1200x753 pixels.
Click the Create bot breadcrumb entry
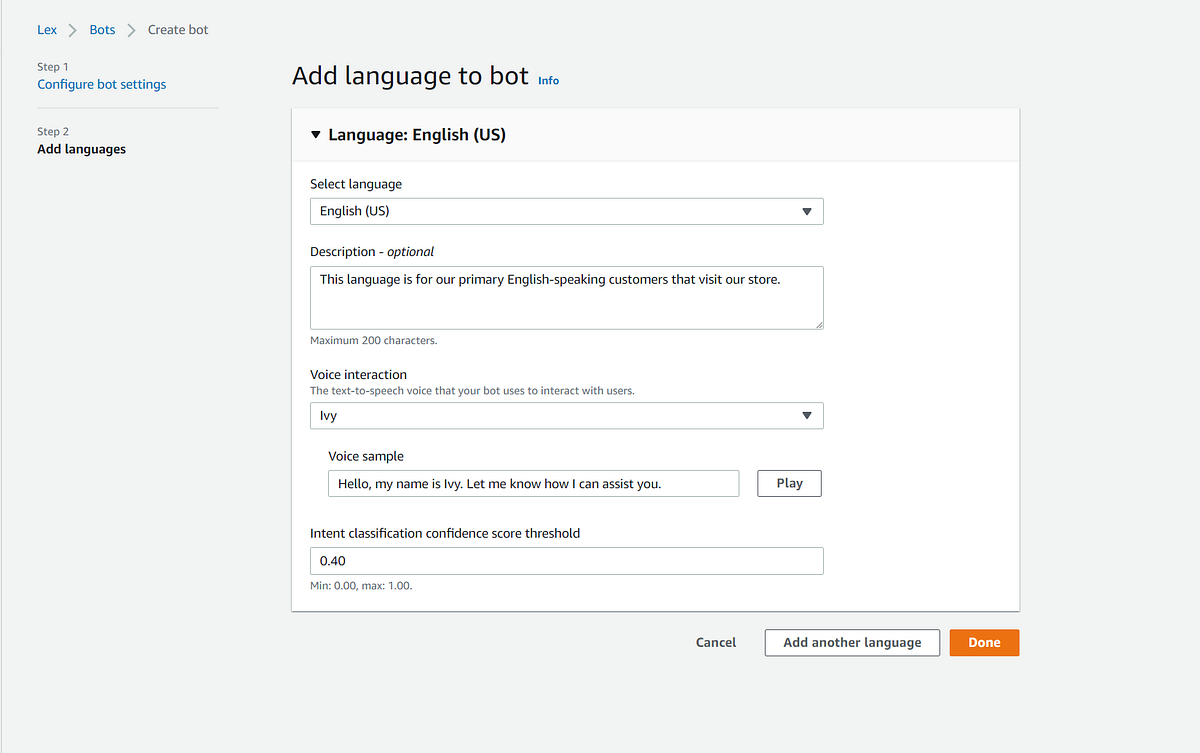178,29
